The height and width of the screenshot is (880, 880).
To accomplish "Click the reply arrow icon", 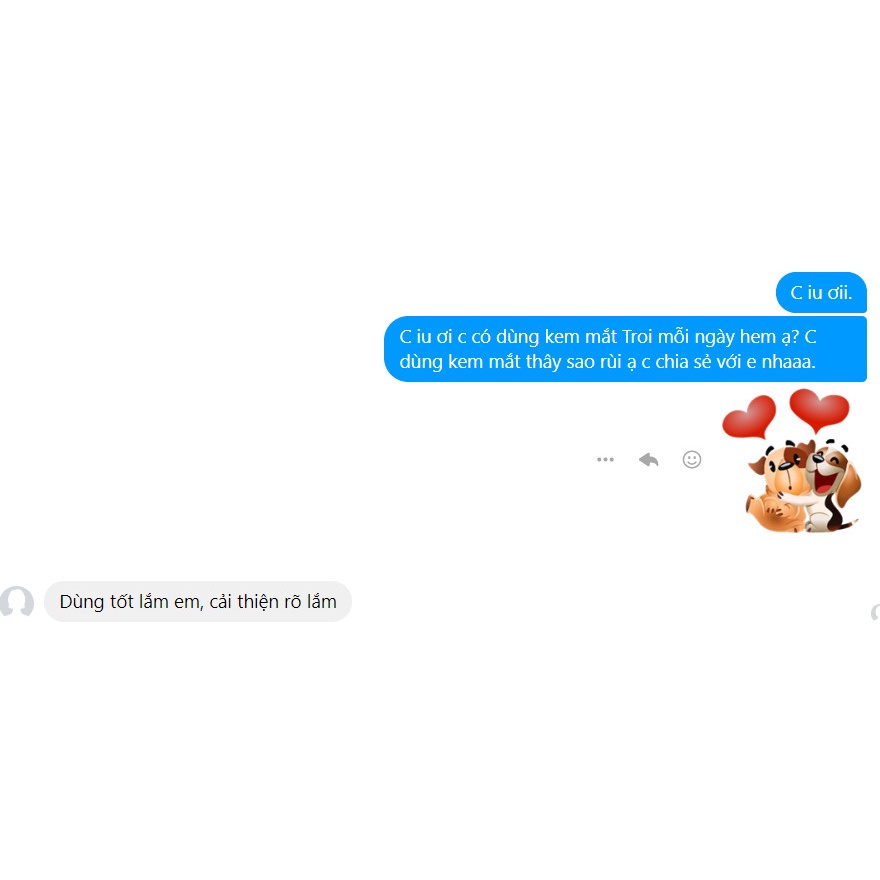I will pos(648,460).
